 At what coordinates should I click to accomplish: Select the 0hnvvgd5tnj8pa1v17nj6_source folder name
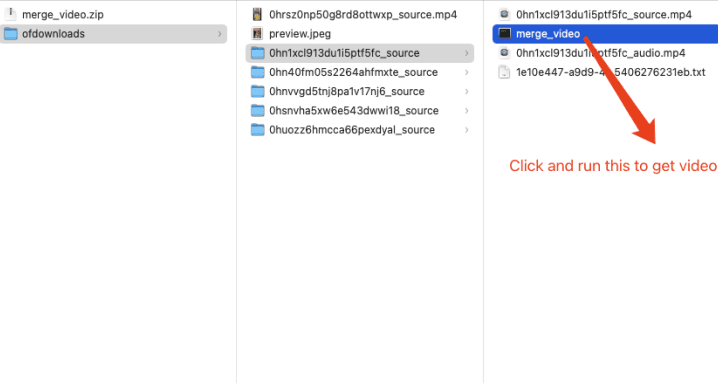click(x=347, y=92)
